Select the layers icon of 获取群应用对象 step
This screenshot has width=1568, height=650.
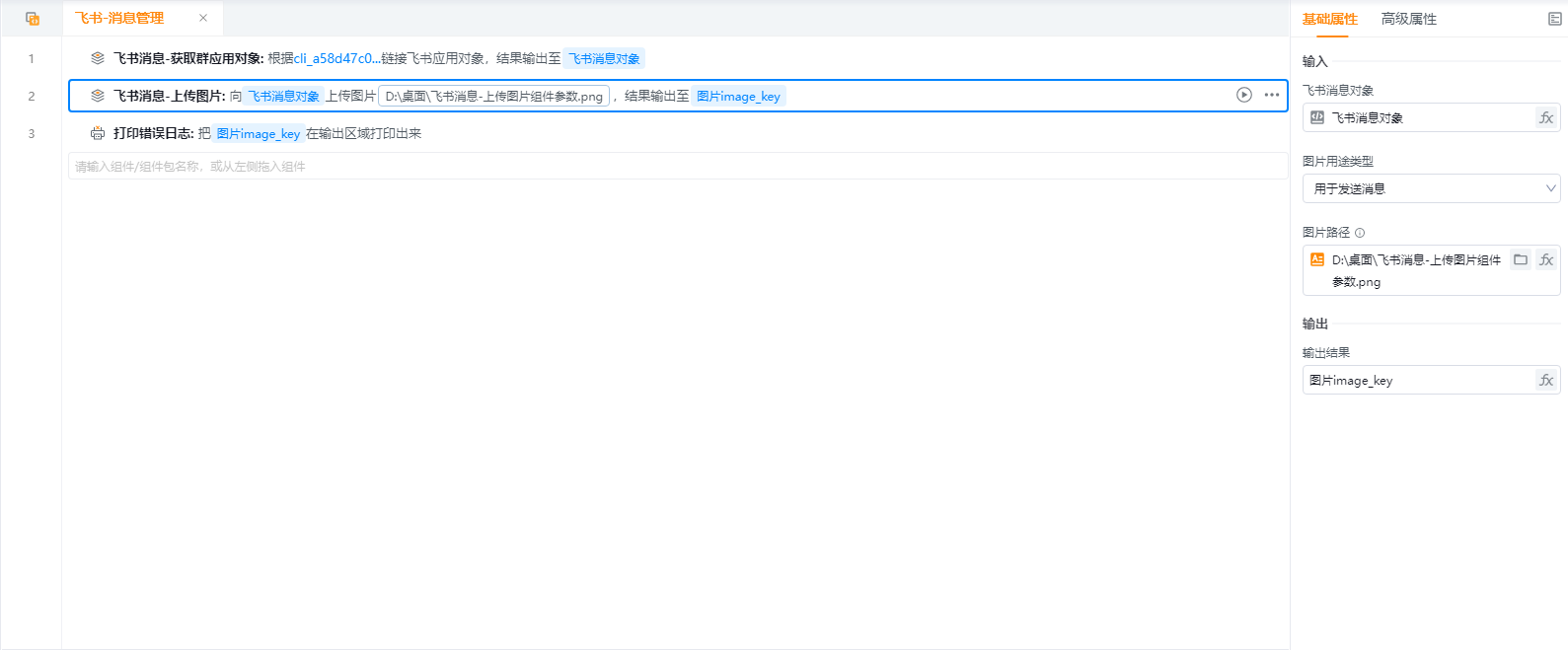[x=98, y=58]
